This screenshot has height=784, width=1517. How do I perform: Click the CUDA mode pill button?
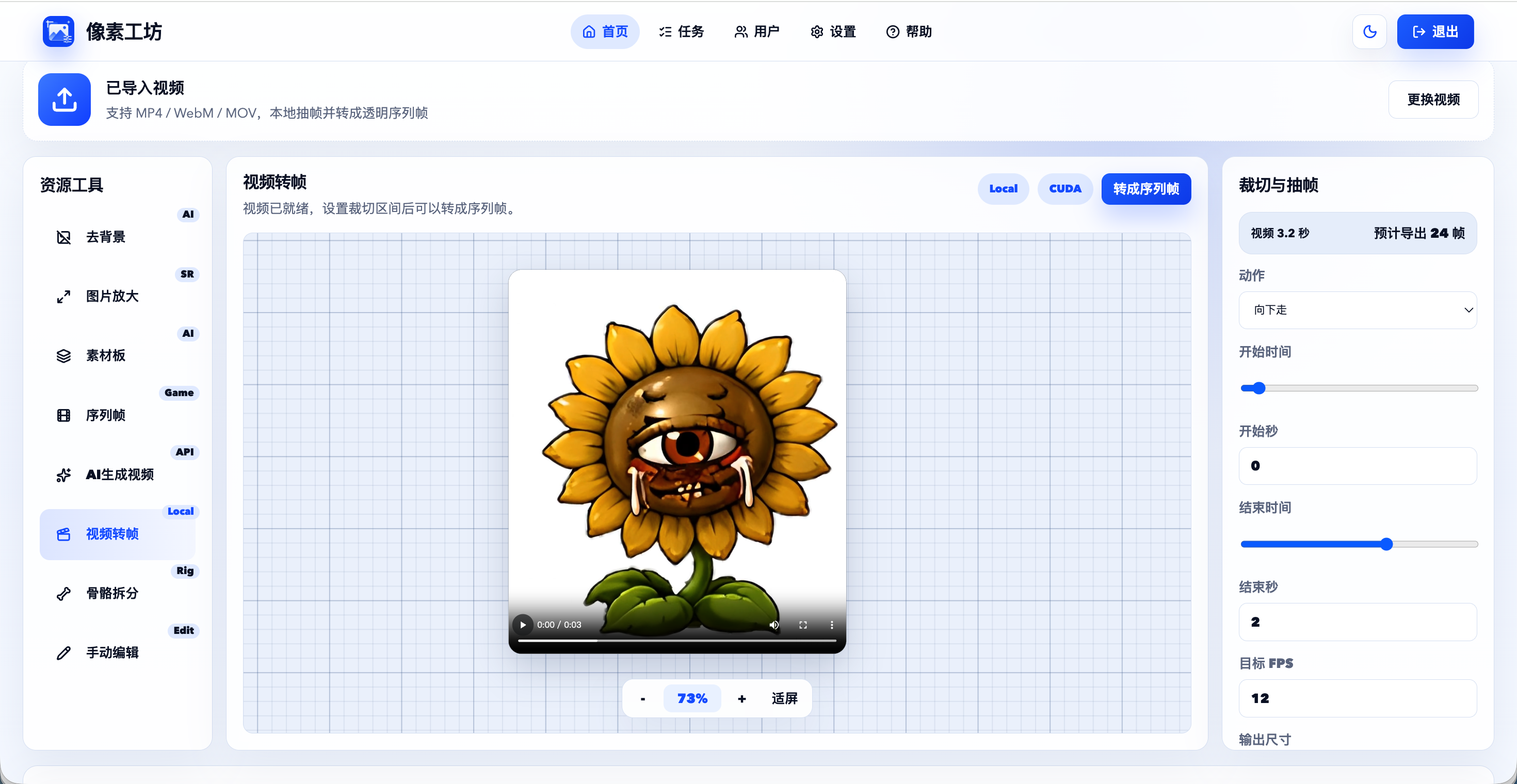tap(1064, 189)
